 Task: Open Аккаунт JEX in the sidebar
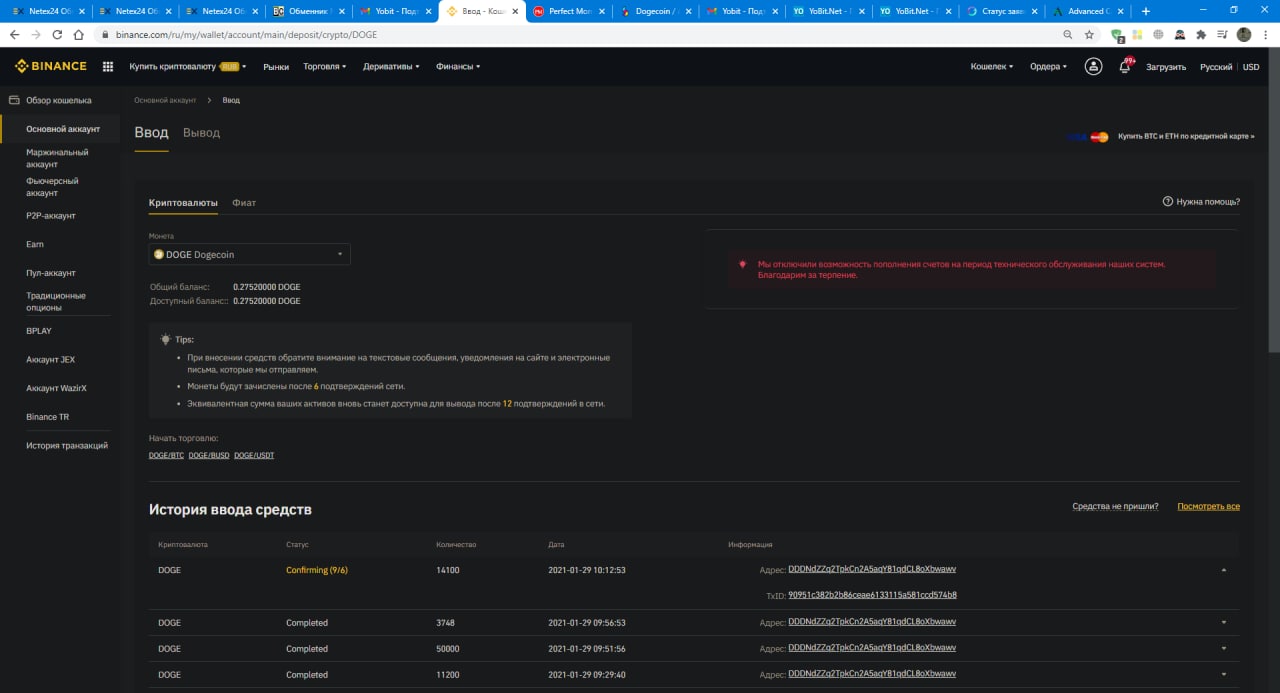click(50, 359)
